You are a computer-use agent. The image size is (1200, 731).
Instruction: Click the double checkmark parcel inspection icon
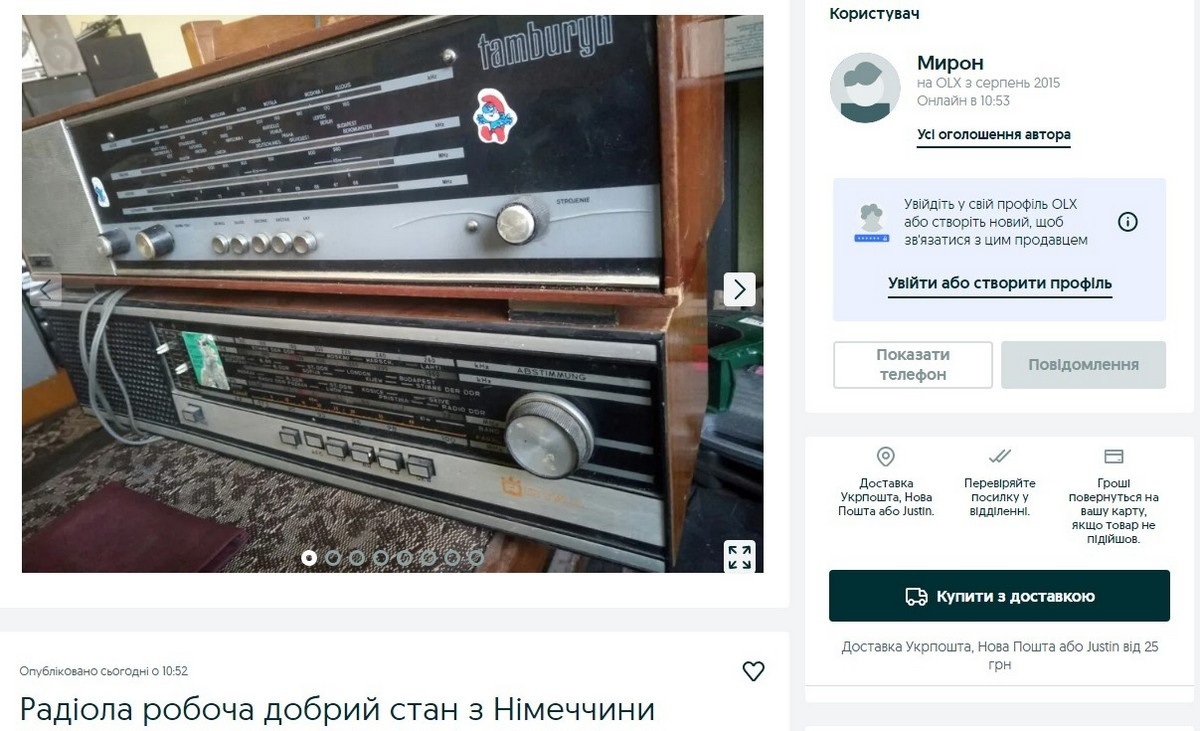coord(1000,457)
